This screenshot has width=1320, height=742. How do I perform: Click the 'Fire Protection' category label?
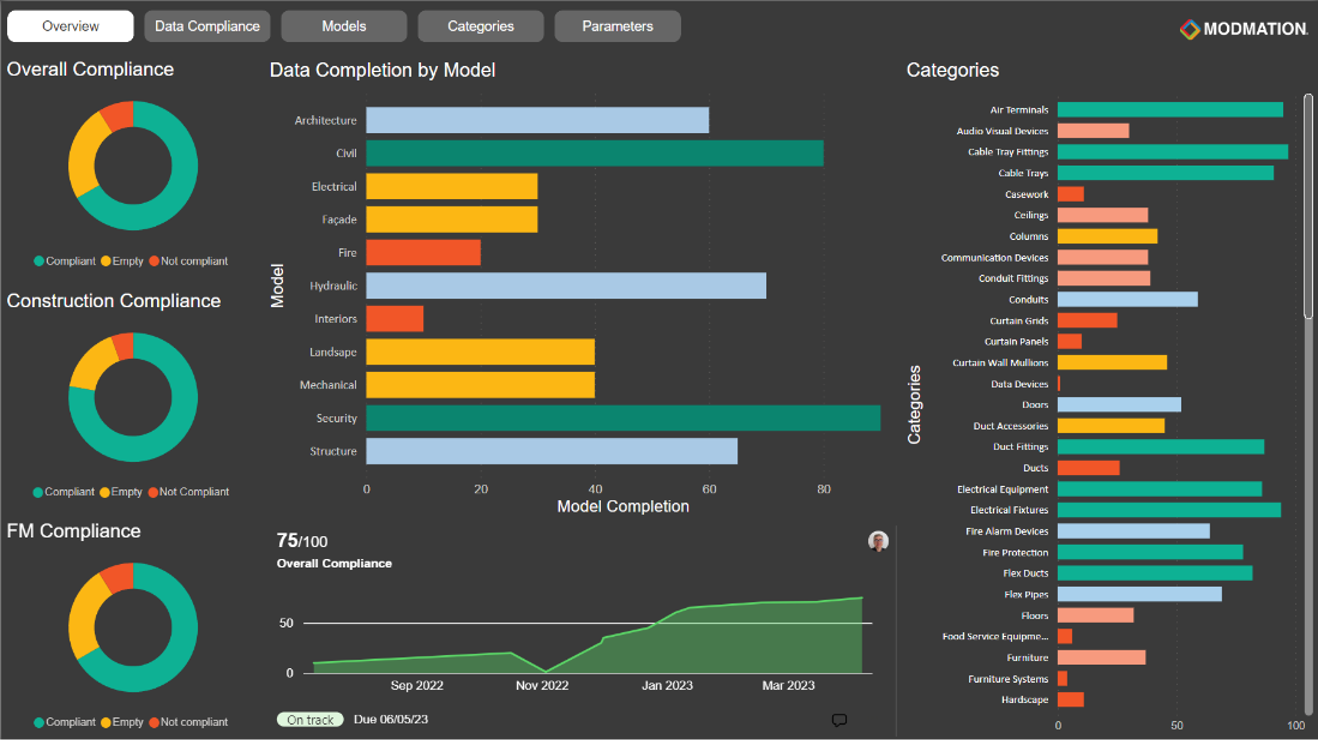[1016, 553]
